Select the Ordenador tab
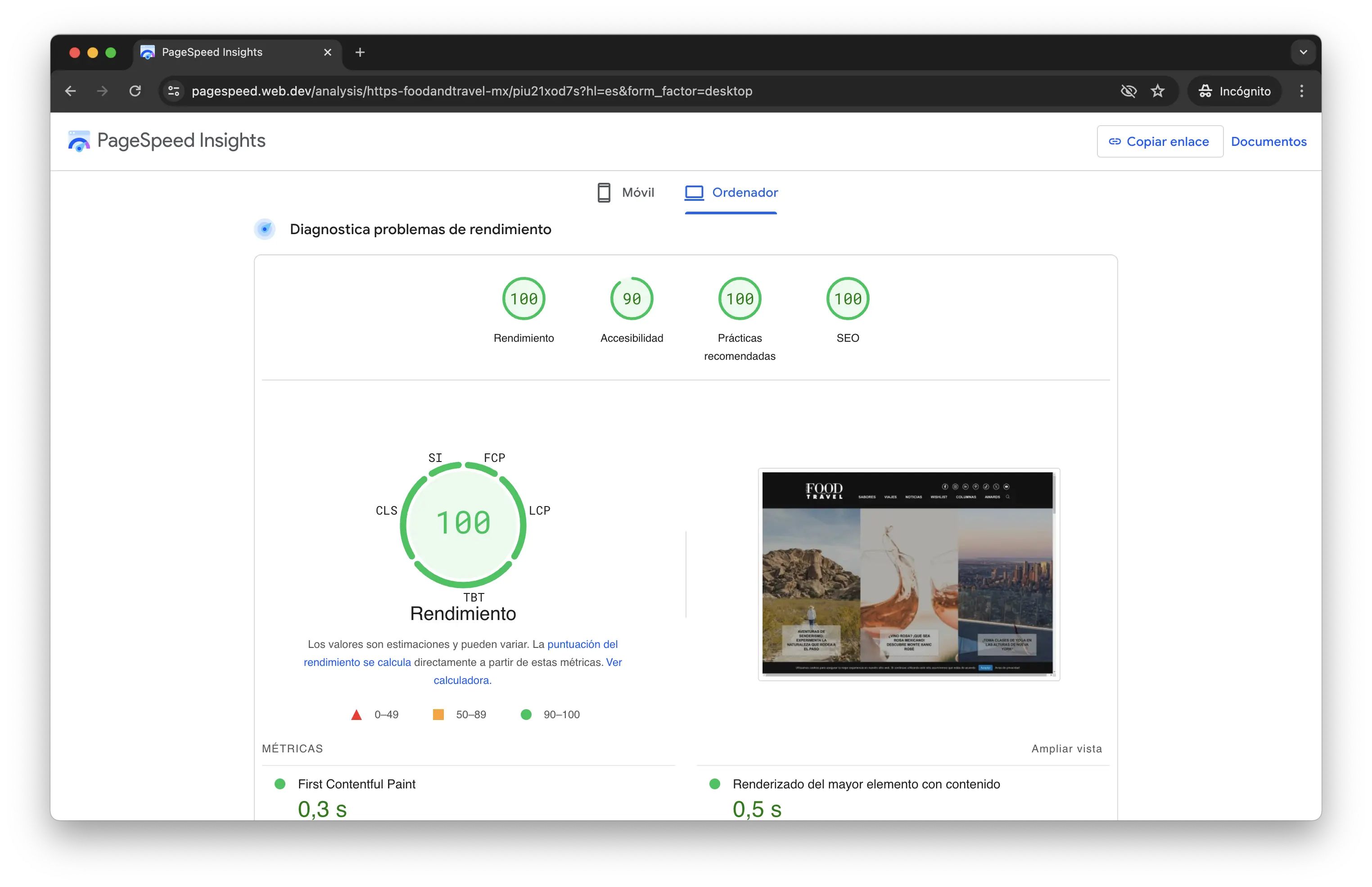 [x=731, y=192]
